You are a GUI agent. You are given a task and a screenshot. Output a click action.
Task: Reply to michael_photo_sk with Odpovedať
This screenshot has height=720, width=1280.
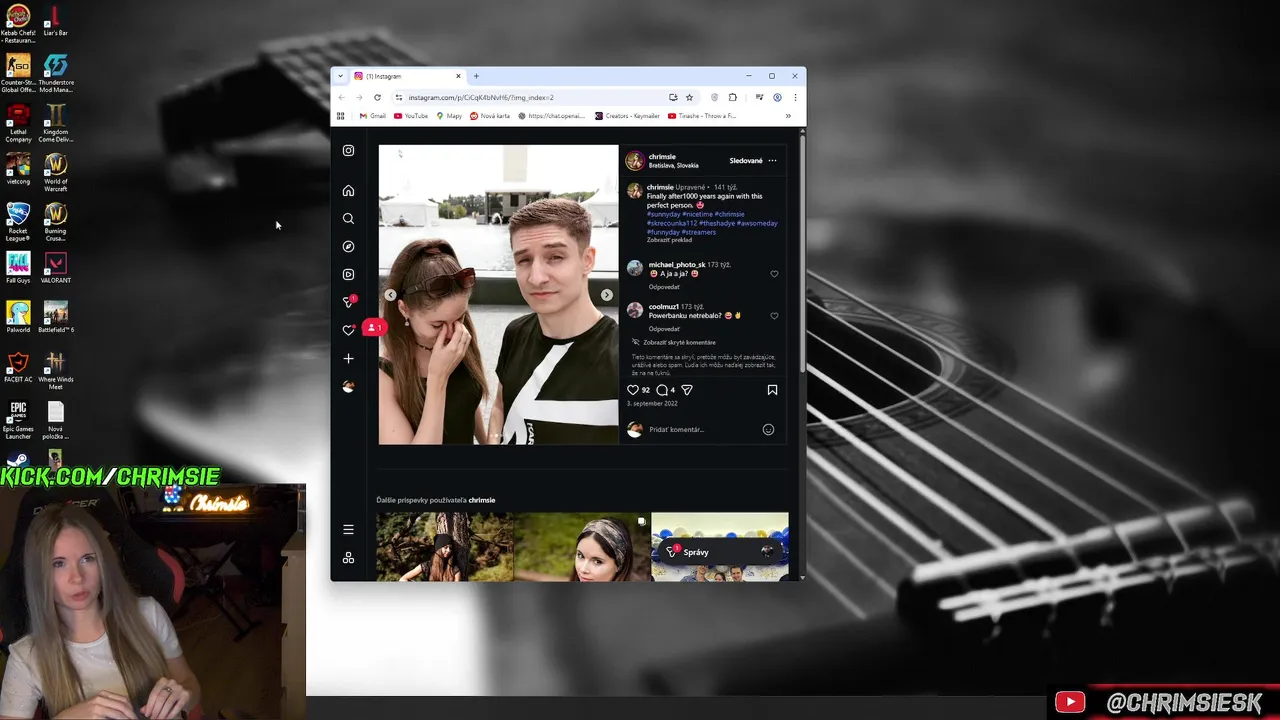pyautogui.click(x=664, y=287)
